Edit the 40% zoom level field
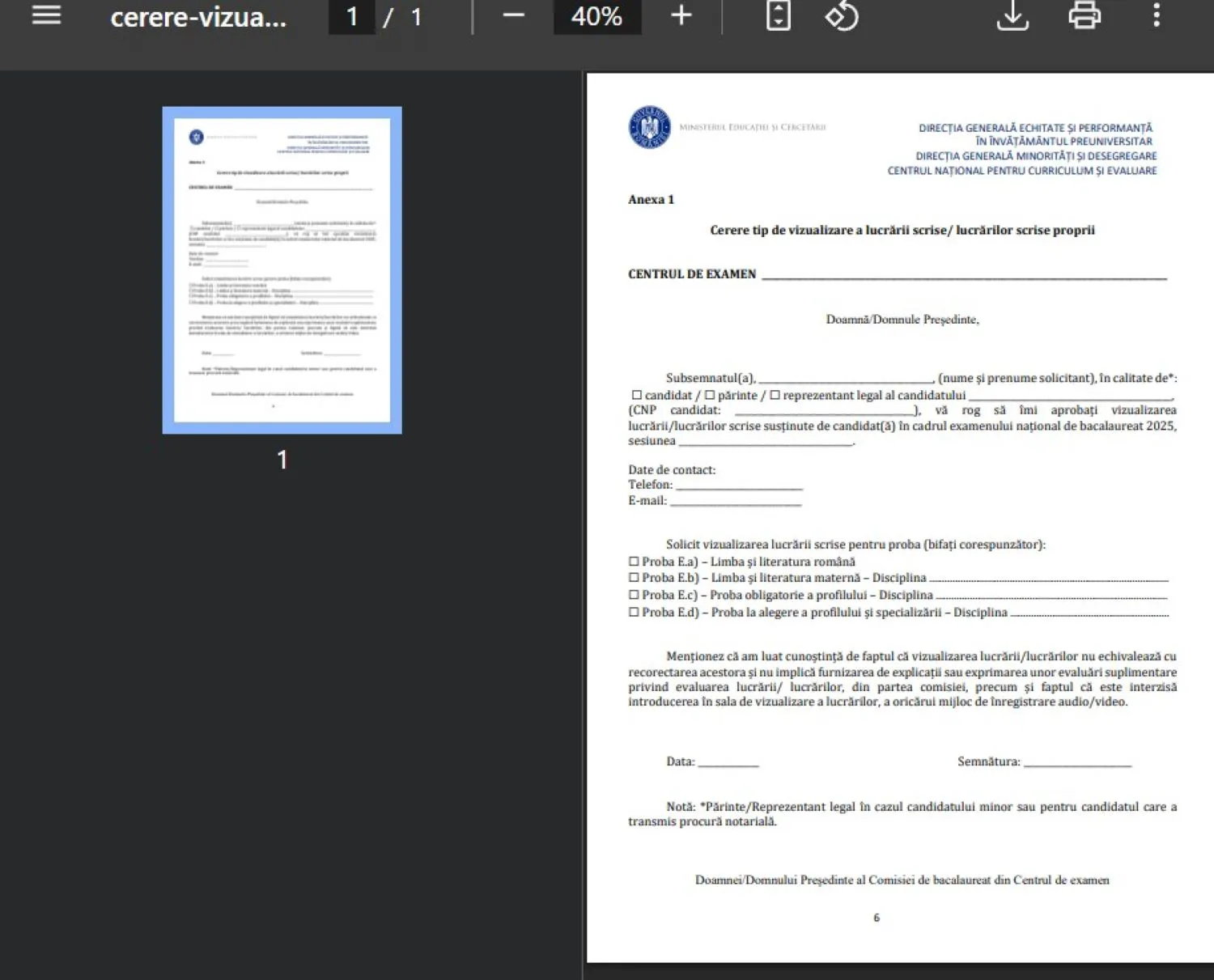This screenshot has height=980, width=1214. point(597,16)
